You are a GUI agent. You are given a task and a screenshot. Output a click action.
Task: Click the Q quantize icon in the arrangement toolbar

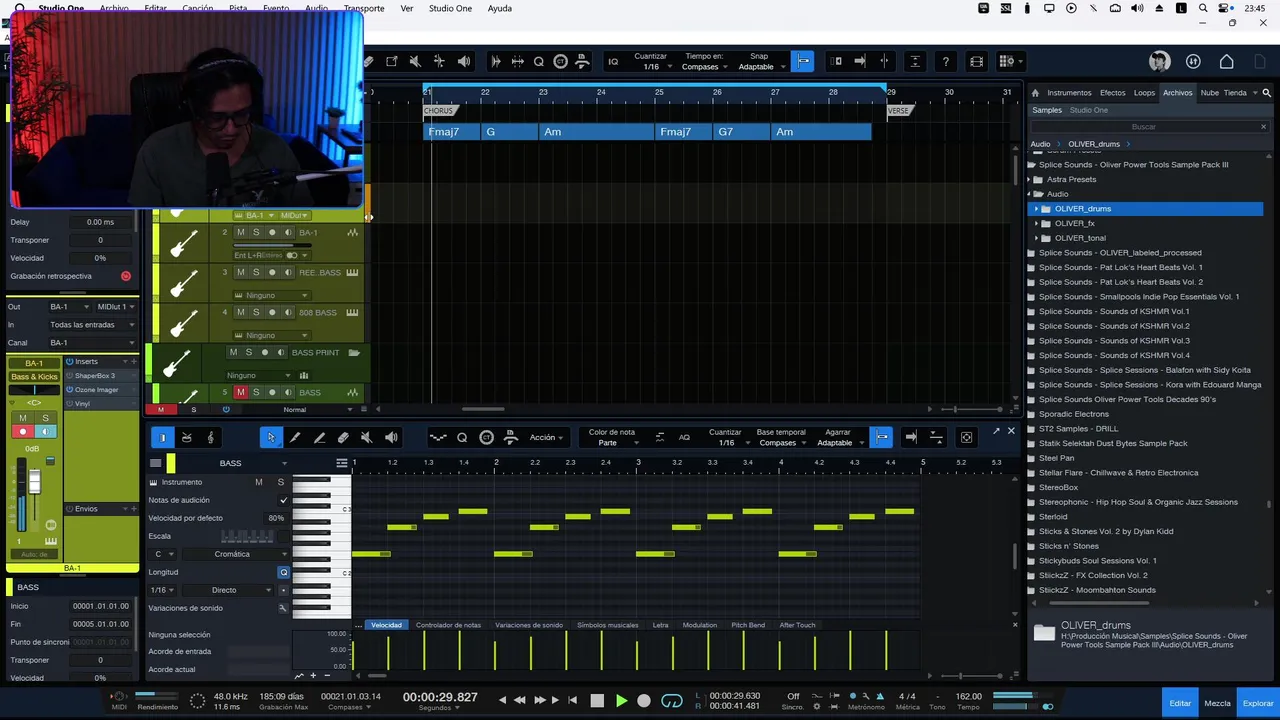click(x=538, y=61)
